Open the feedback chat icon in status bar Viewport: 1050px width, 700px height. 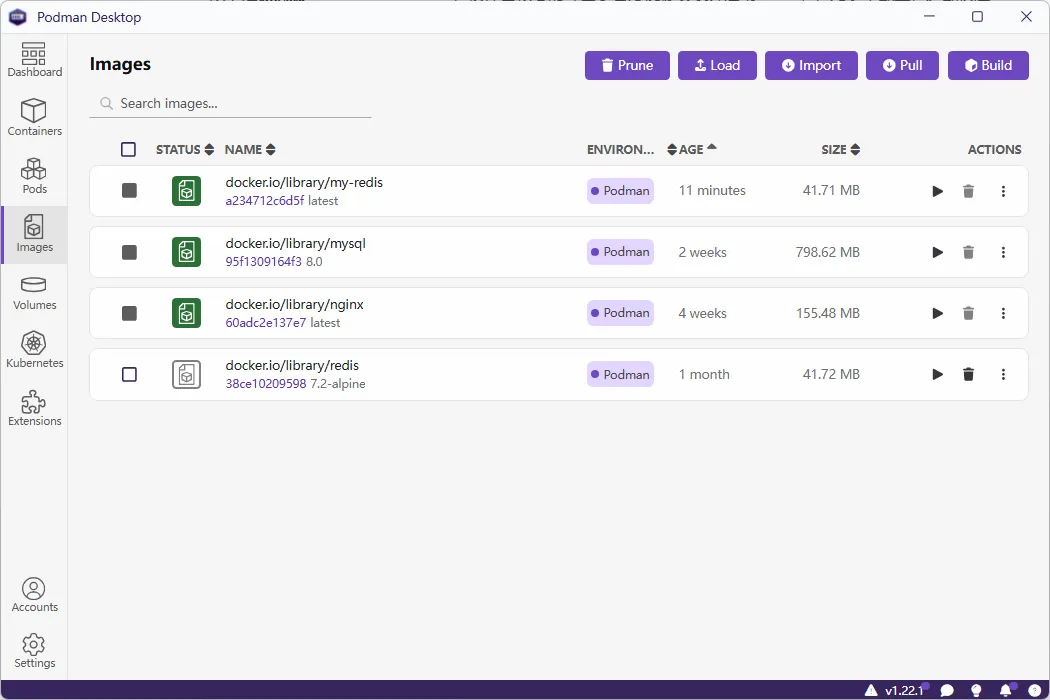[x=947, y=690]
